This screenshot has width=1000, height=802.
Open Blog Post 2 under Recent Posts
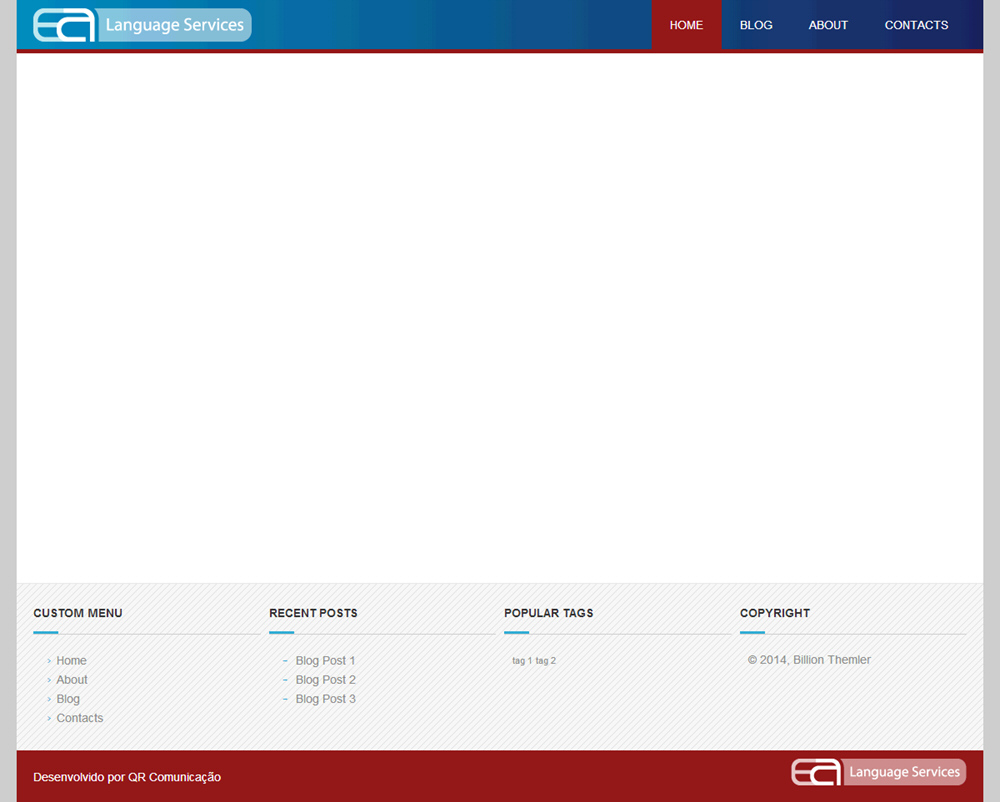pyautogui.click(x=325, y=680)
